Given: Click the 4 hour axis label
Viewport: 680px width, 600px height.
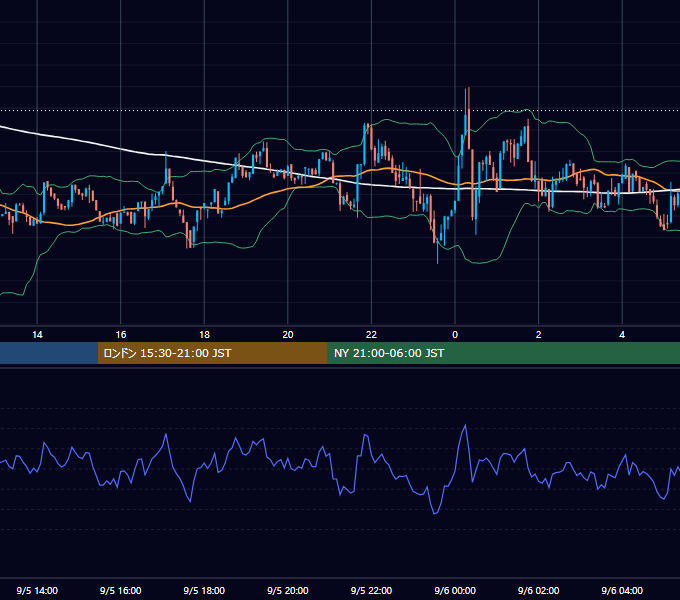Looking at the screenshot, I should pos(622,335).
